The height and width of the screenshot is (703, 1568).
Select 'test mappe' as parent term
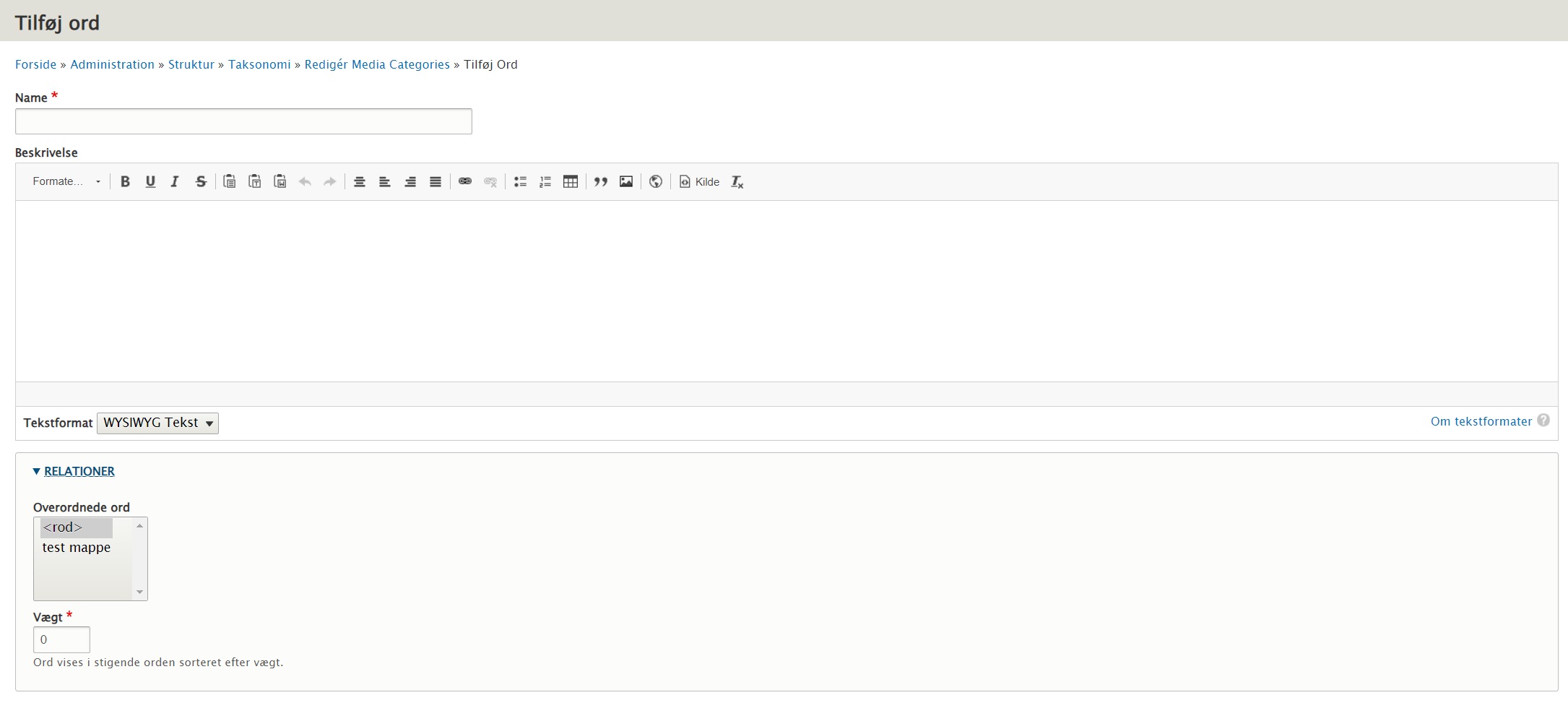[x=77, y=548]
